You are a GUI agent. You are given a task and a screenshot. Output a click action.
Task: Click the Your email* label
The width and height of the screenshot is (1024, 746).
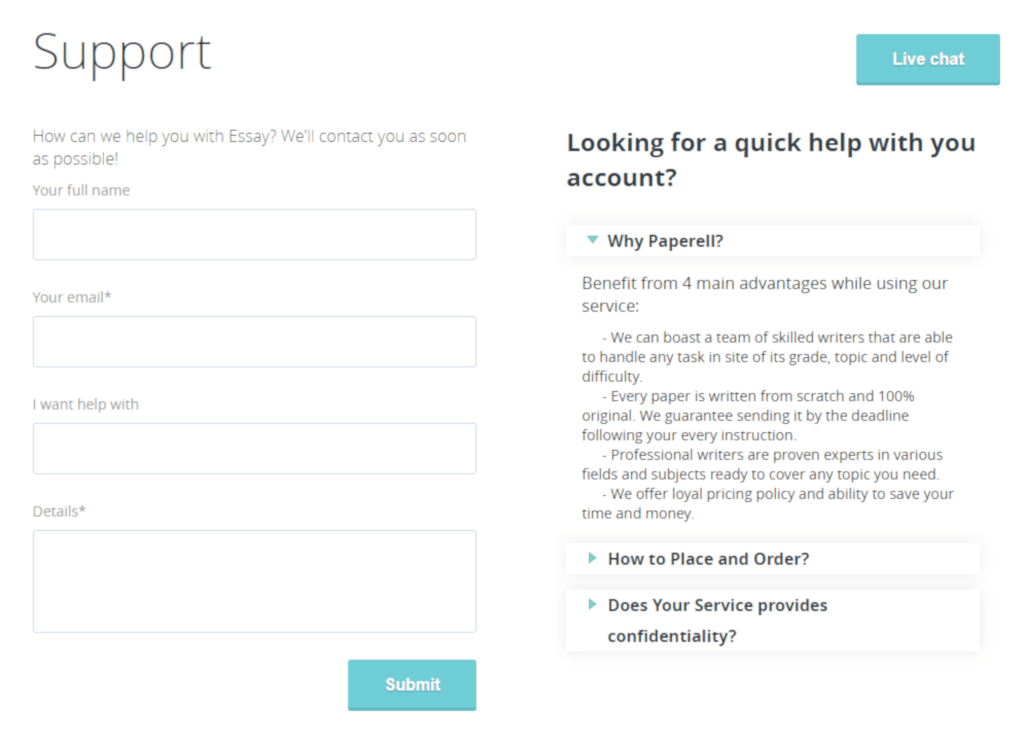(72, 297)
